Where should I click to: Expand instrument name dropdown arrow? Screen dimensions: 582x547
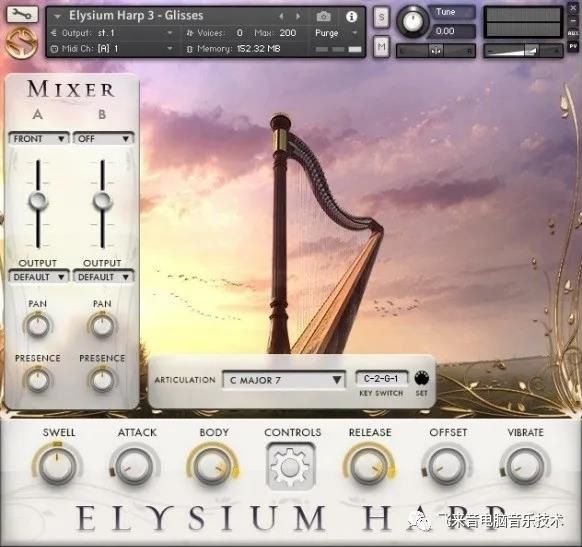click(x=58, y=17)
